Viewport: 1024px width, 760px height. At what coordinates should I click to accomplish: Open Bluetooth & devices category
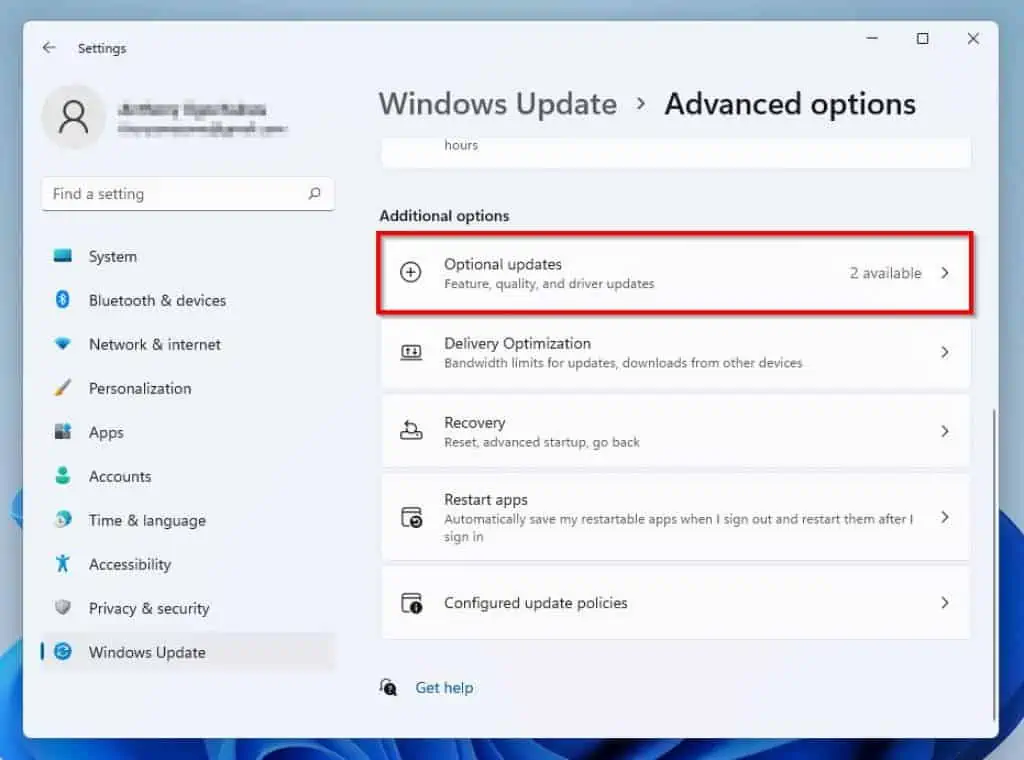pos(188,300)
